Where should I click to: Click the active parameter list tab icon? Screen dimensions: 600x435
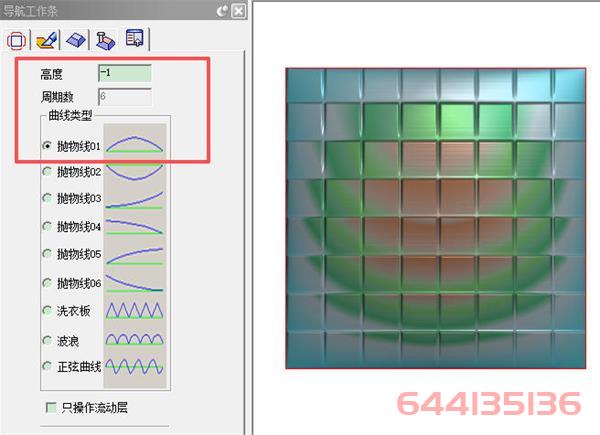pos(134,39)
